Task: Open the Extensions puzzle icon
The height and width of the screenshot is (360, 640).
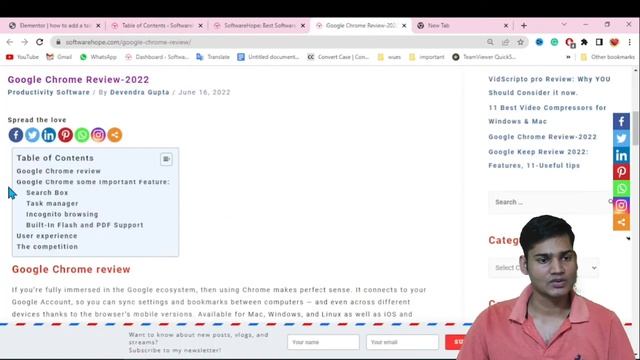Action: pos(584,42)
